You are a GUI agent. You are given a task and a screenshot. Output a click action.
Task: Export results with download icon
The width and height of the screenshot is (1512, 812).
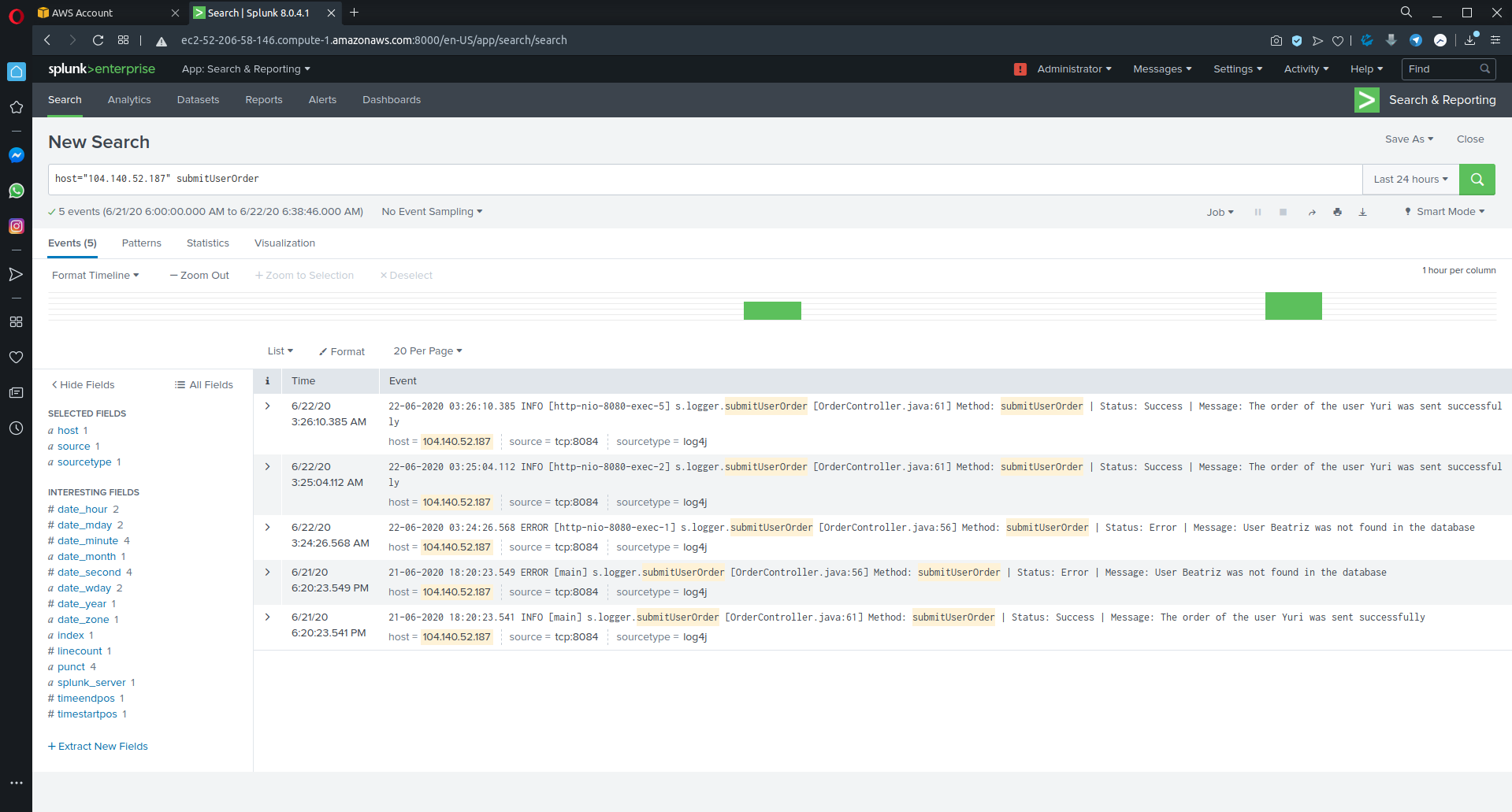coord(1362,212)
